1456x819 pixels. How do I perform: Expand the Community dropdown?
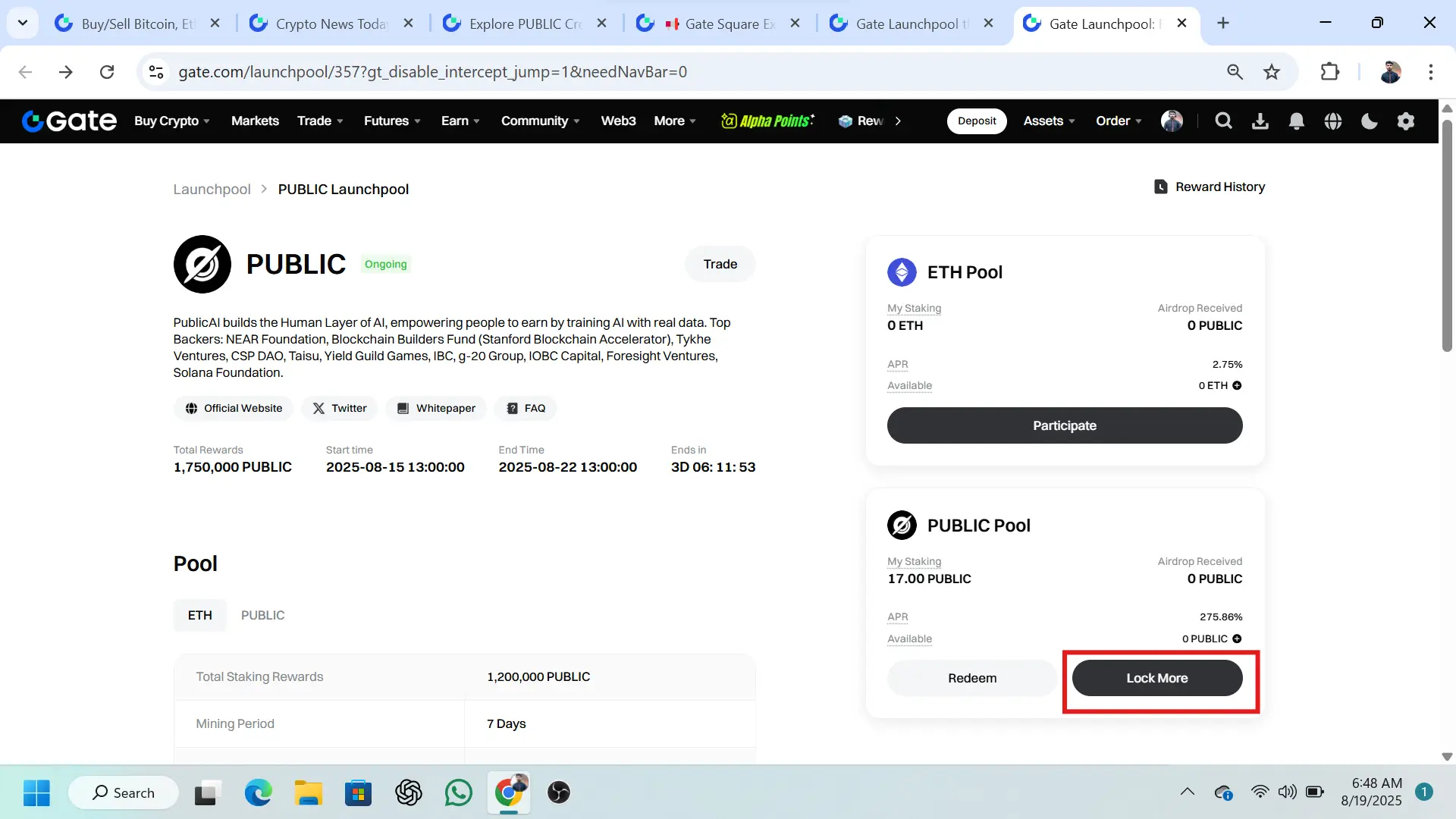click(540, 121)
